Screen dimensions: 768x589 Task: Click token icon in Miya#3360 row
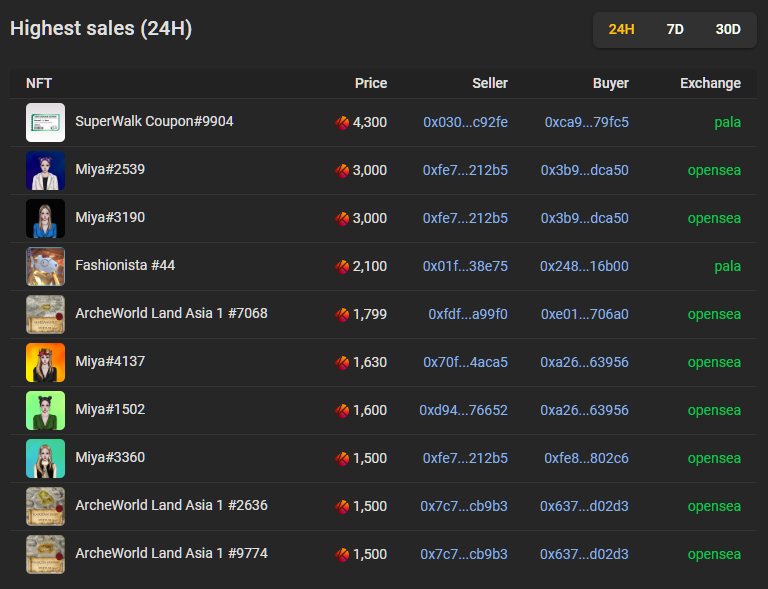(x=342, y=458)
